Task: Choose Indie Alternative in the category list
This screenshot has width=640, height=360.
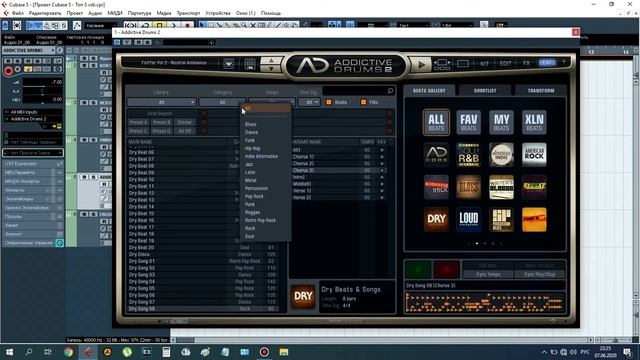Action: coord(265,156)
